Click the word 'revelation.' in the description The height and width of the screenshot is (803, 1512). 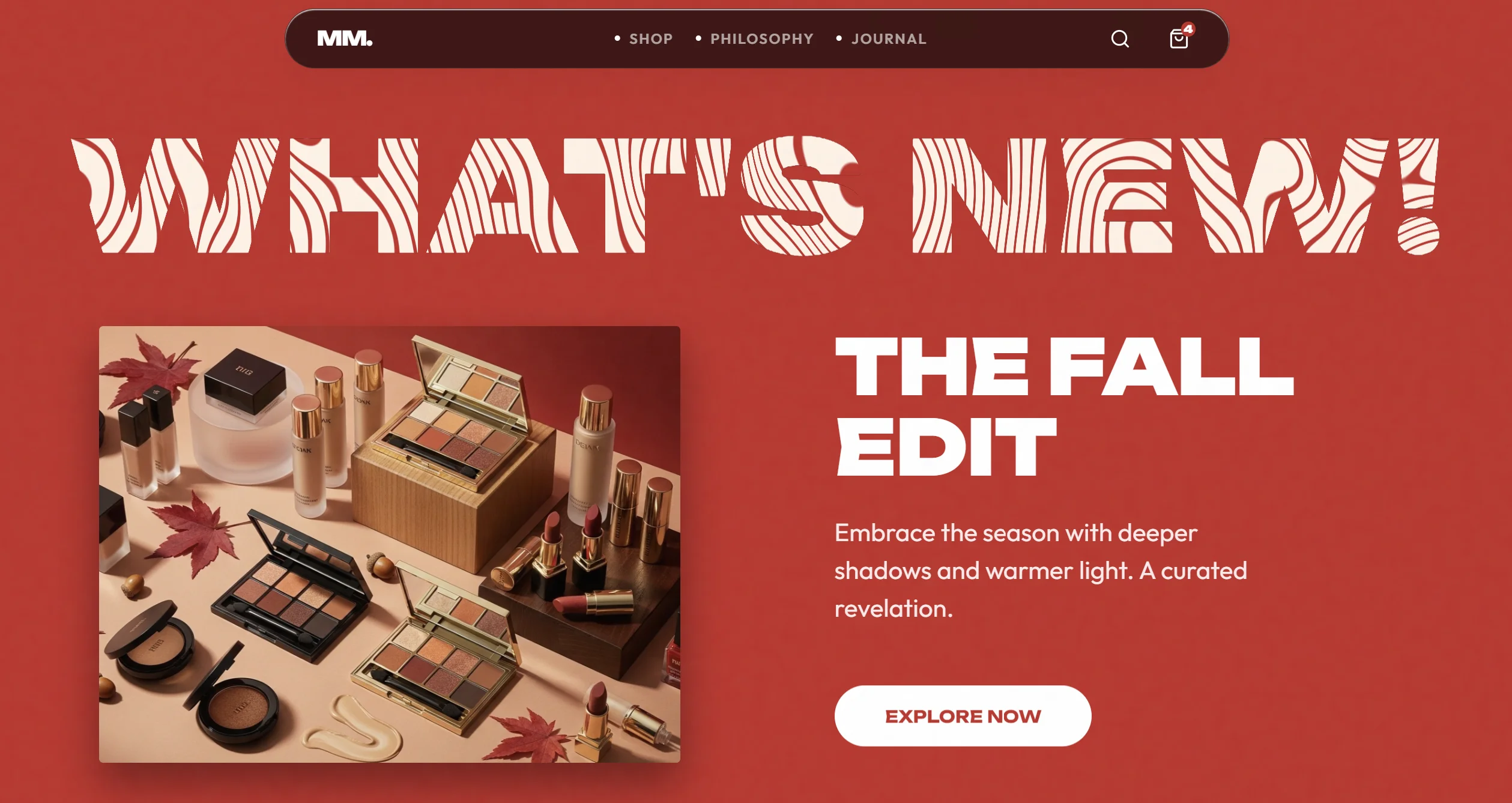point(894,608)
